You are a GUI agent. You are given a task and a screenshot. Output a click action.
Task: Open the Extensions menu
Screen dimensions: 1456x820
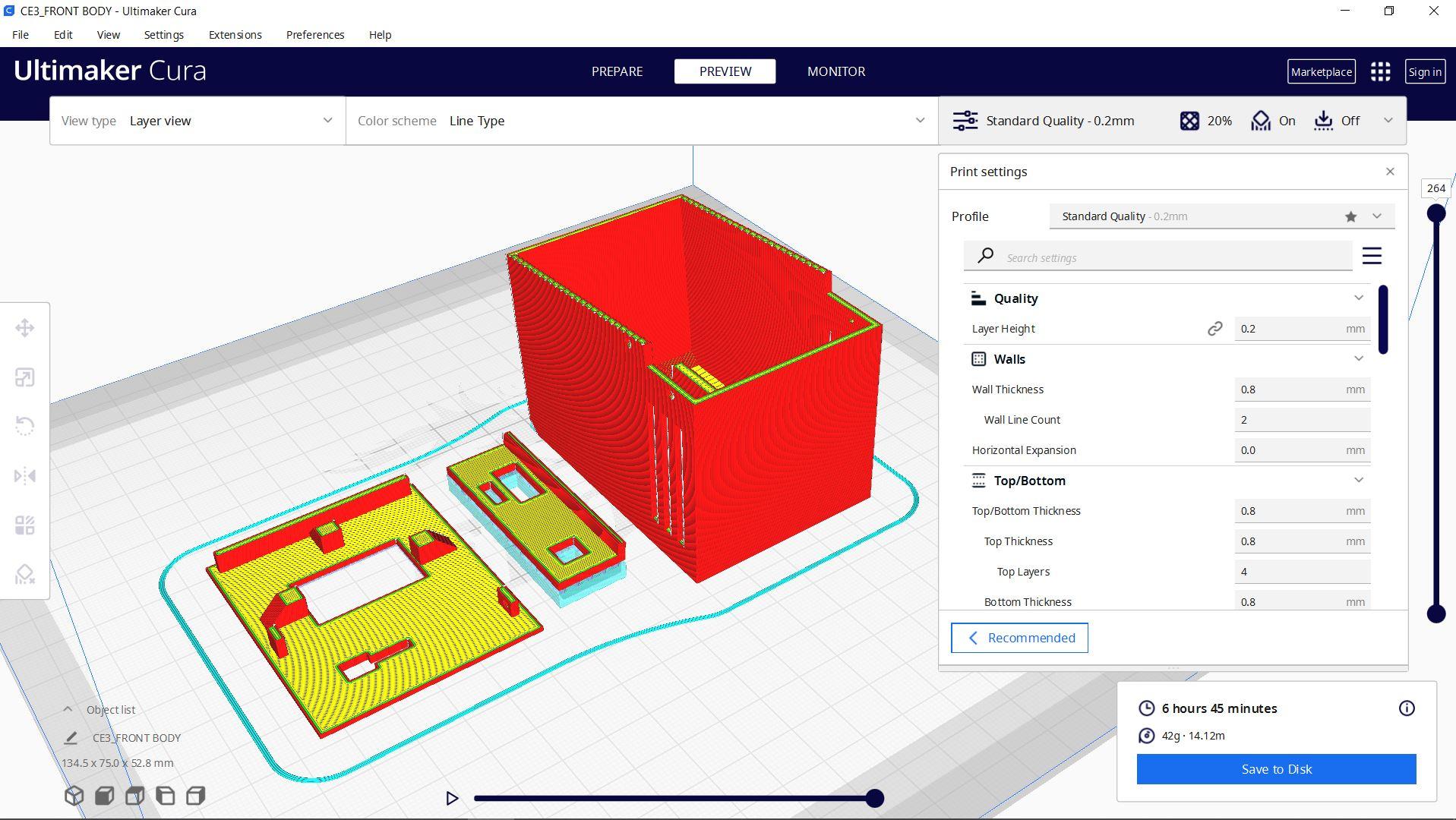(235, 35)
